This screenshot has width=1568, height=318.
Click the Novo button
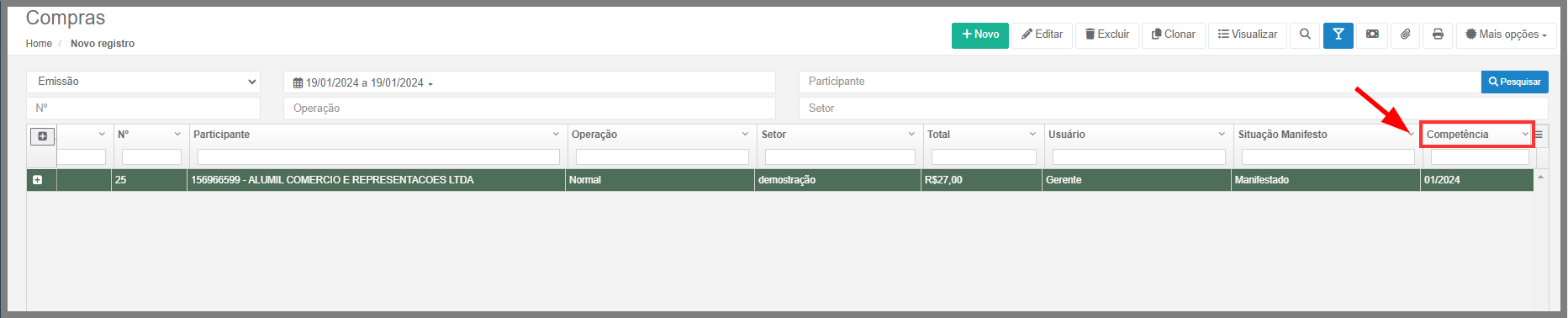pyautogui.click(x=979, y=34)
